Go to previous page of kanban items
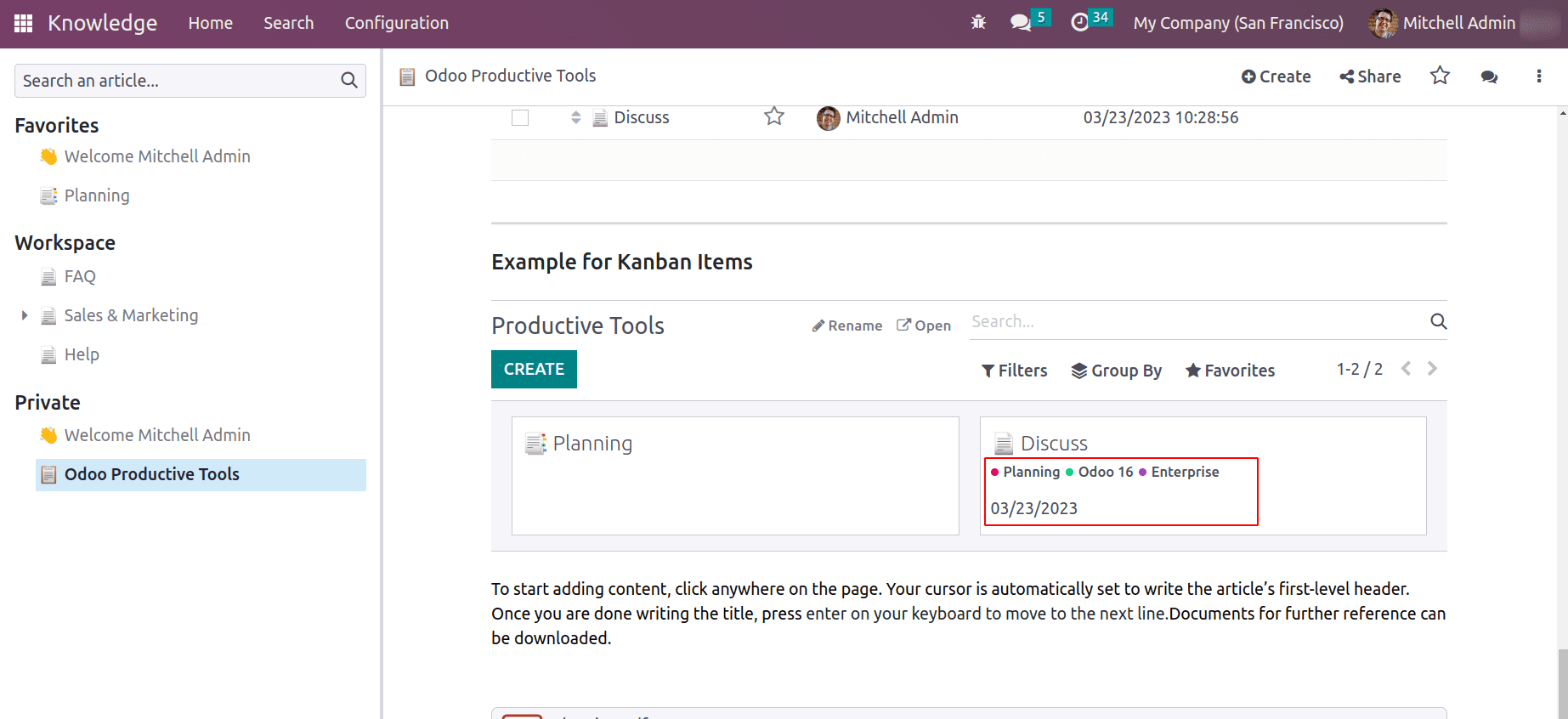Image resolution: width=1568 pixels, height=719 pixels. [x=1407, y=369]
